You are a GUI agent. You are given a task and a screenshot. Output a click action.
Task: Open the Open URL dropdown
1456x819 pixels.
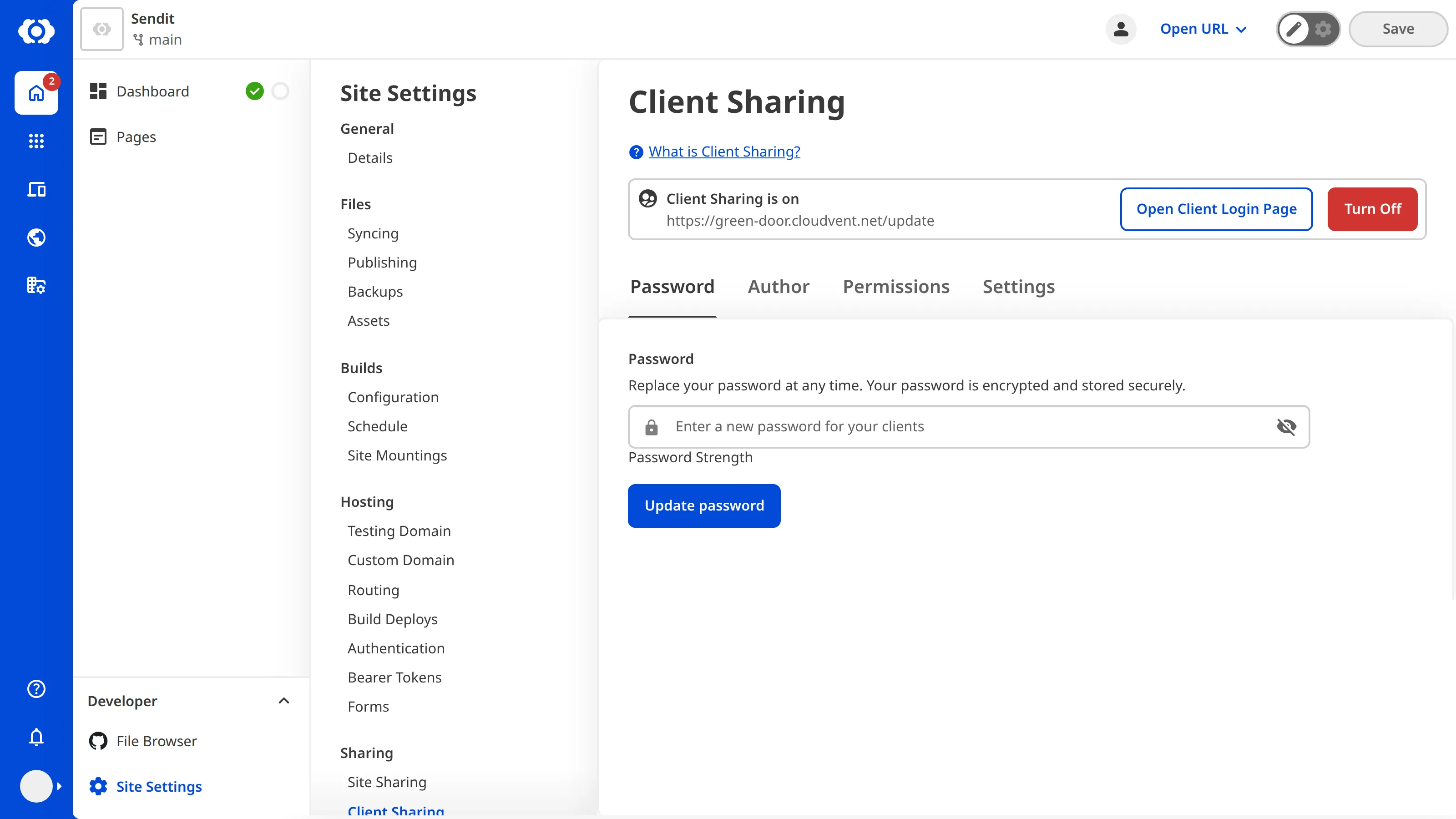click(1203, 29)
